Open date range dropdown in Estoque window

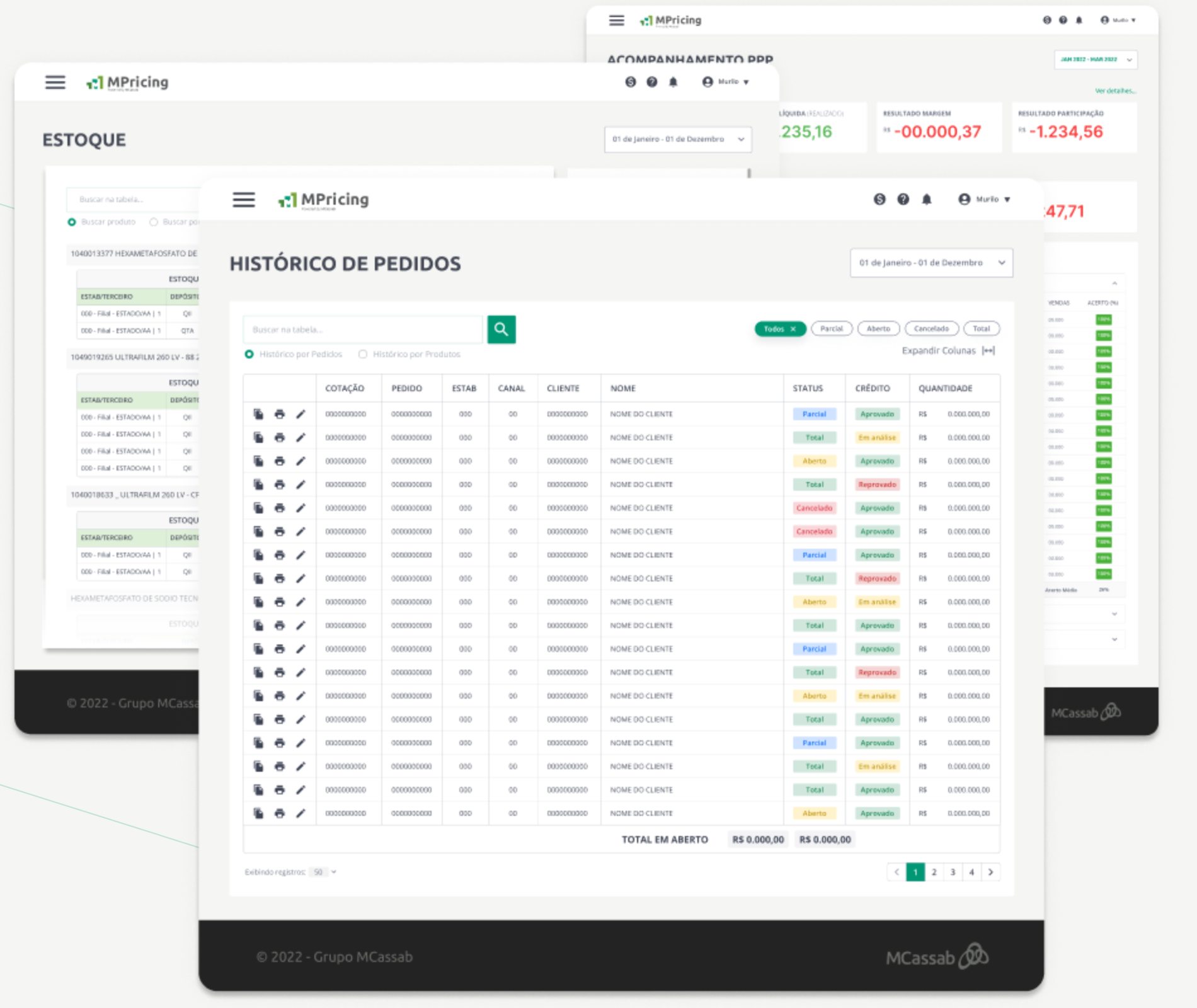[678, 139]
